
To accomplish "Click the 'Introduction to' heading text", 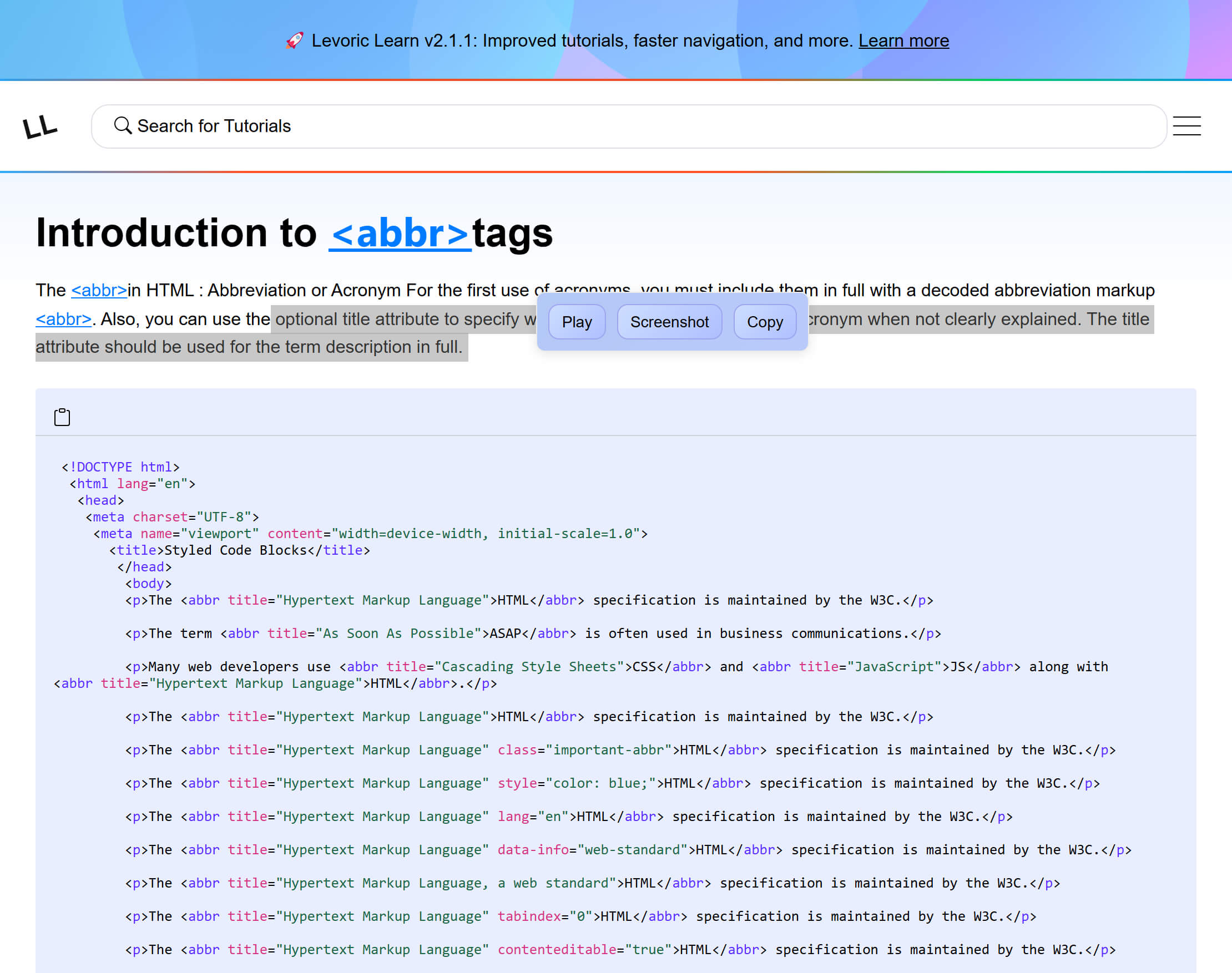I will (176, 233).
